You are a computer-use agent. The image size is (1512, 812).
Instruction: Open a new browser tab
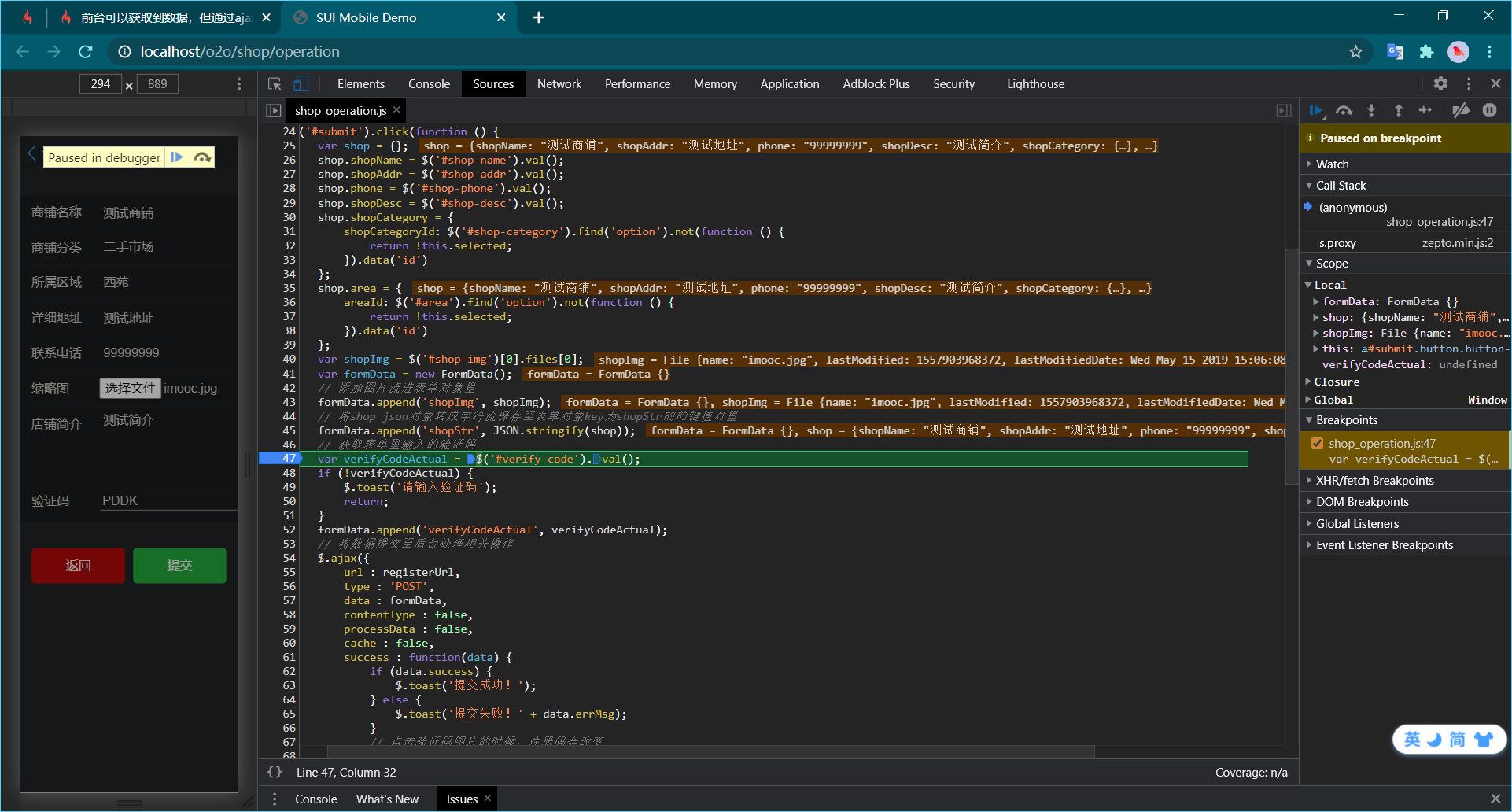pos(539,17)
